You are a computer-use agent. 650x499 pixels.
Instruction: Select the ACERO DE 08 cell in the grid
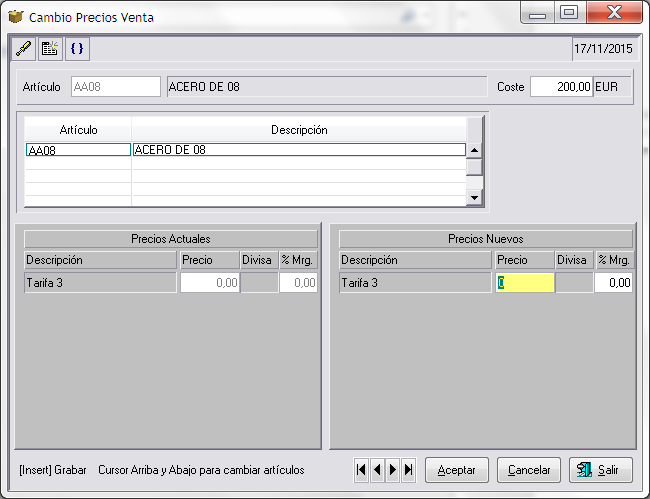(x=299, y=150)
